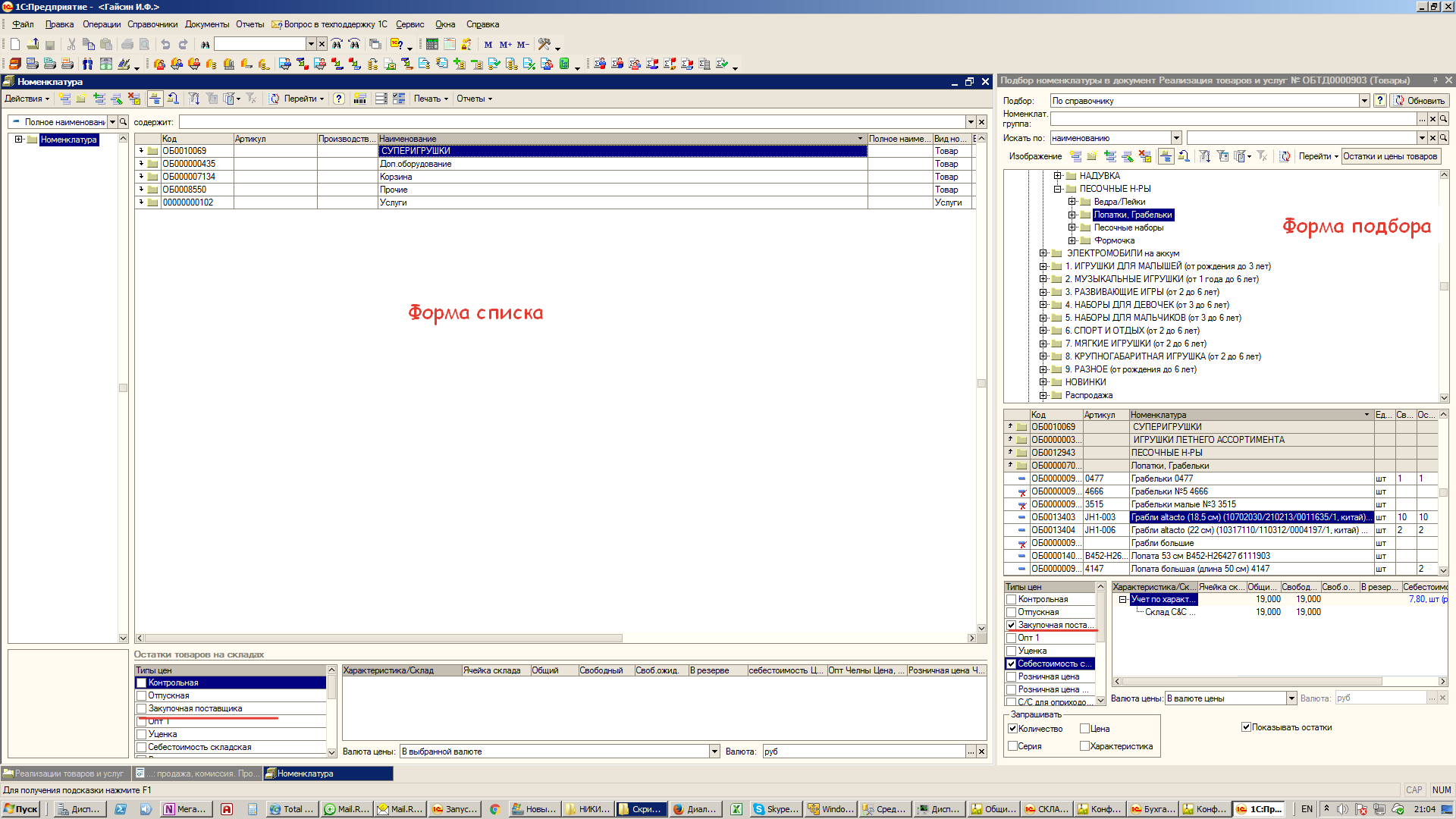The width and height of the screenshot is (1456, 819).
Task: Toggle Показывать остатки checkbox
Action: tap(1246, 726)
